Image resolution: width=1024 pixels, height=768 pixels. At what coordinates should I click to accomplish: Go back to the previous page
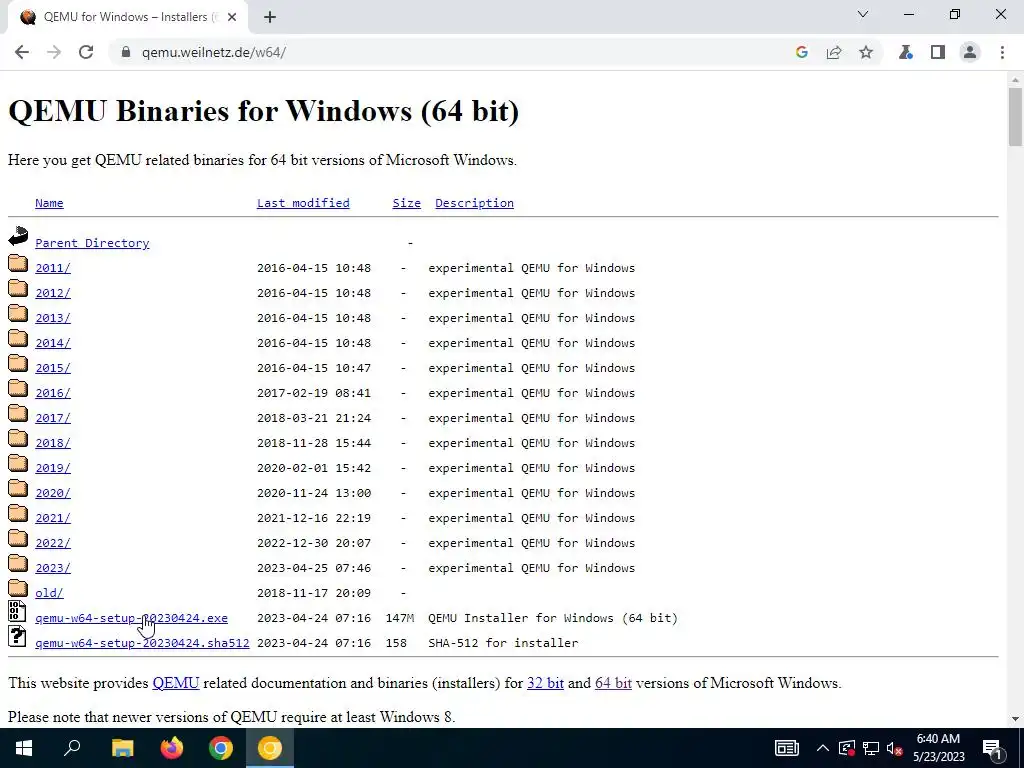pos(22,52)
